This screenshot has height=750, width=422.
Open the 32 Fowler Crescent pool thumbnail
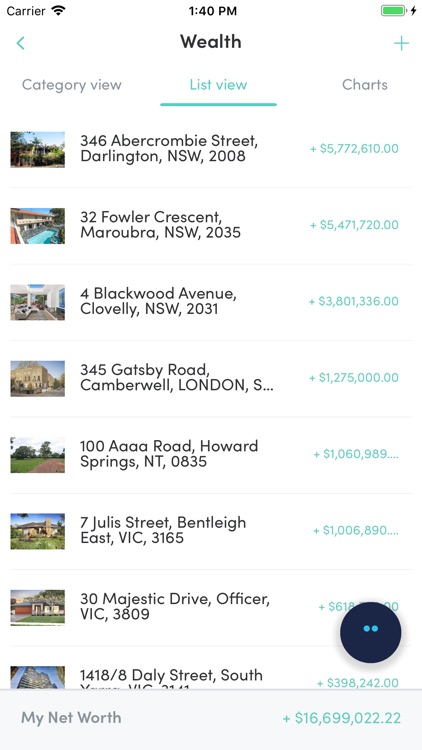[38, 226]
